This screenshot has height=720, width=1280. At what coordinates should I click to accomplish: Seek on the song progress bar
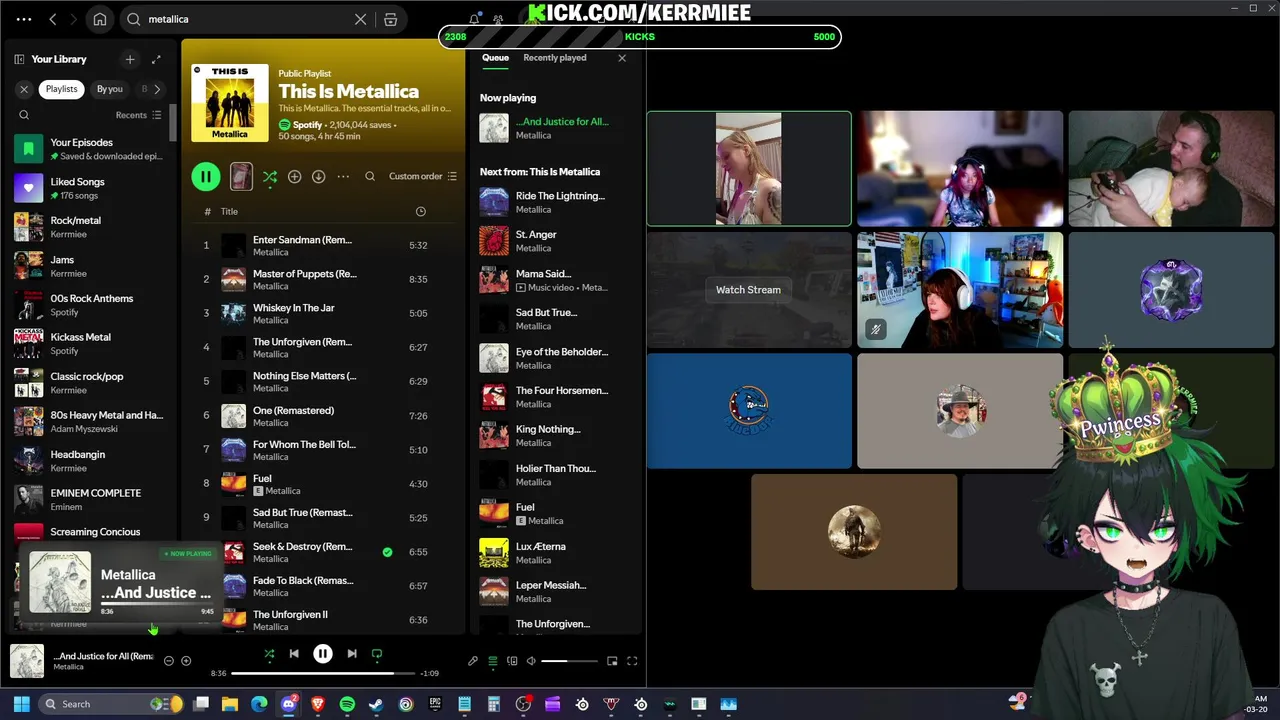[x=323, y=674]
